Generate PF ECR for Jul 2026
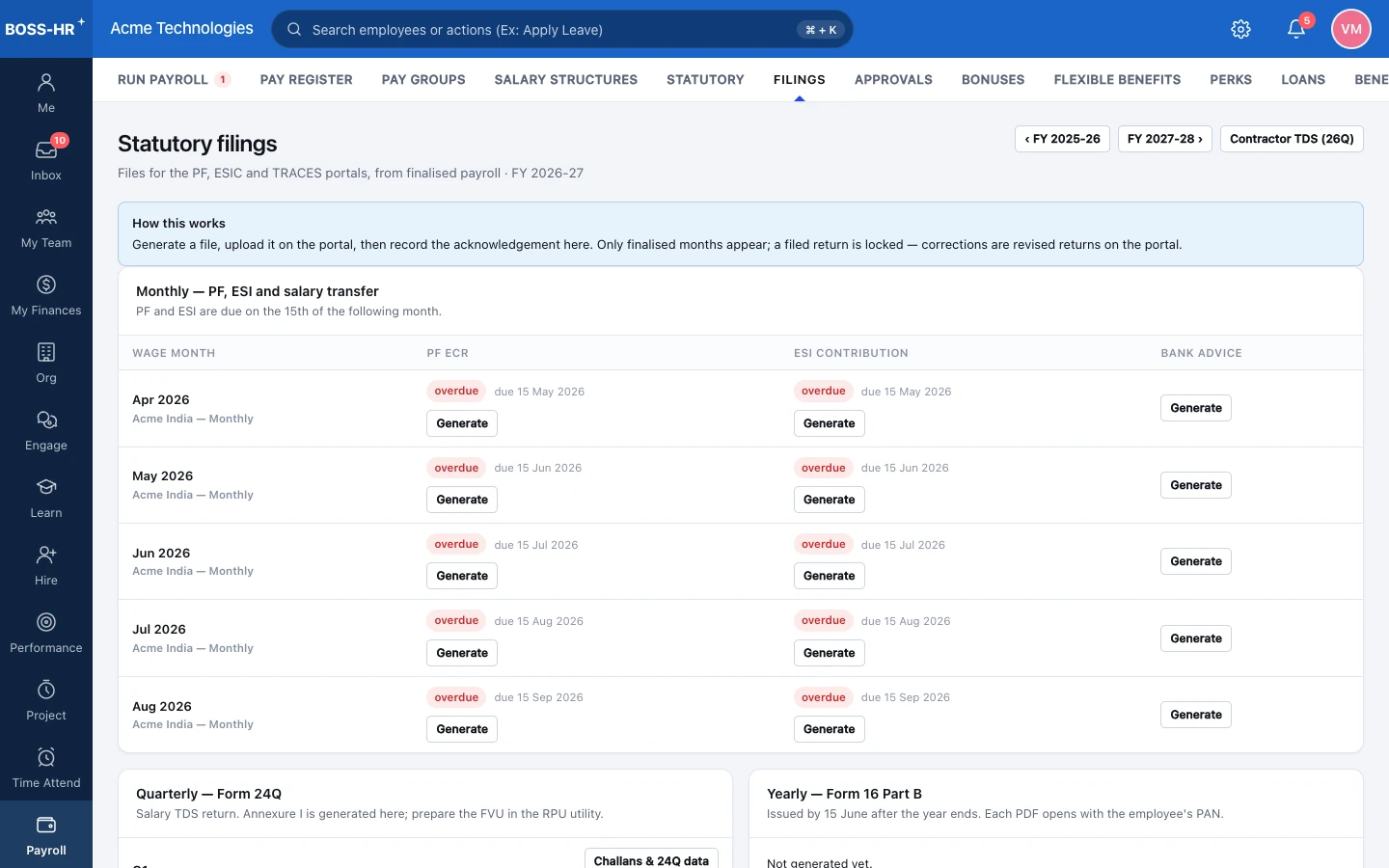1389x868 pixels. point(462,653)
